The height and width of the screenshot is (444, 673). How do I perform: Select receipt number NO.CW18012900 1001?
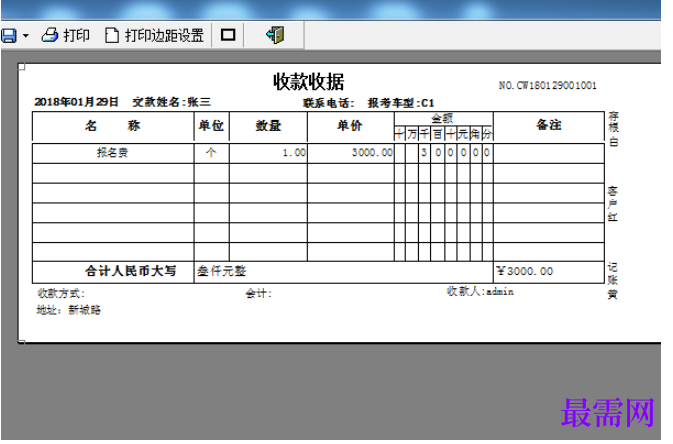coord(548,85)
